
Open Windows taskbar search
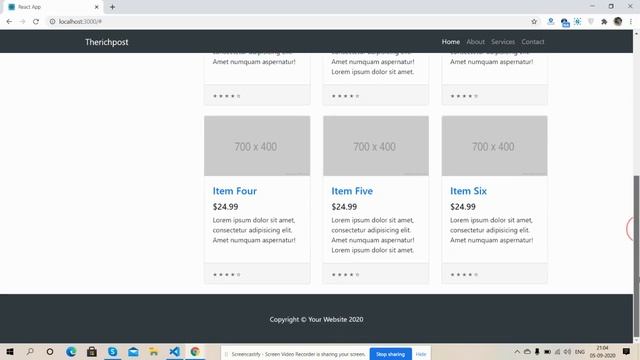pyautogui.click(x=30, y=351)
